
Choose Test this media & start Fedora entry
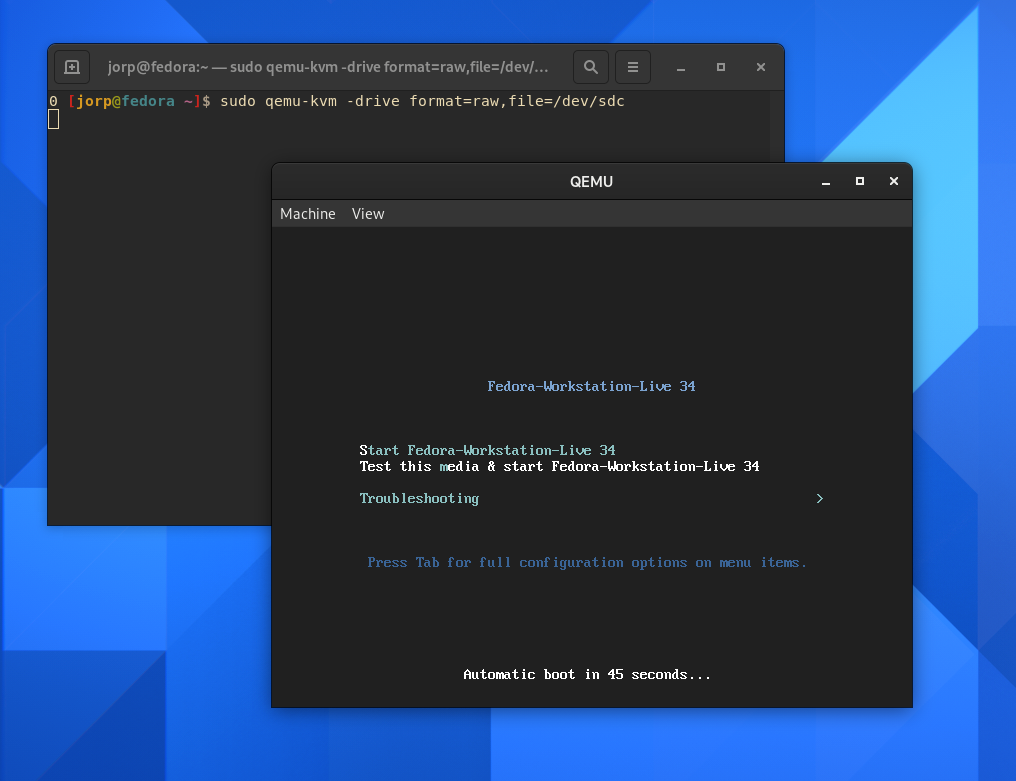559,466
